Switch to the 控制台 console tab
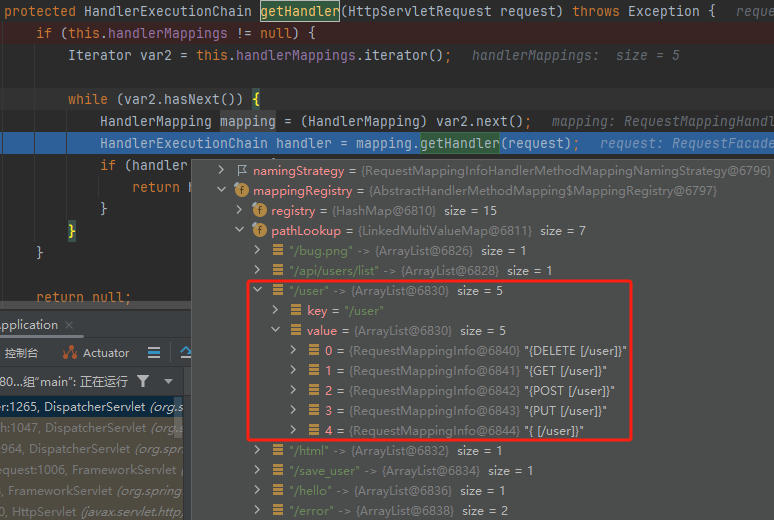The width and height of the screenshot is (774, 520). (21, 353)
